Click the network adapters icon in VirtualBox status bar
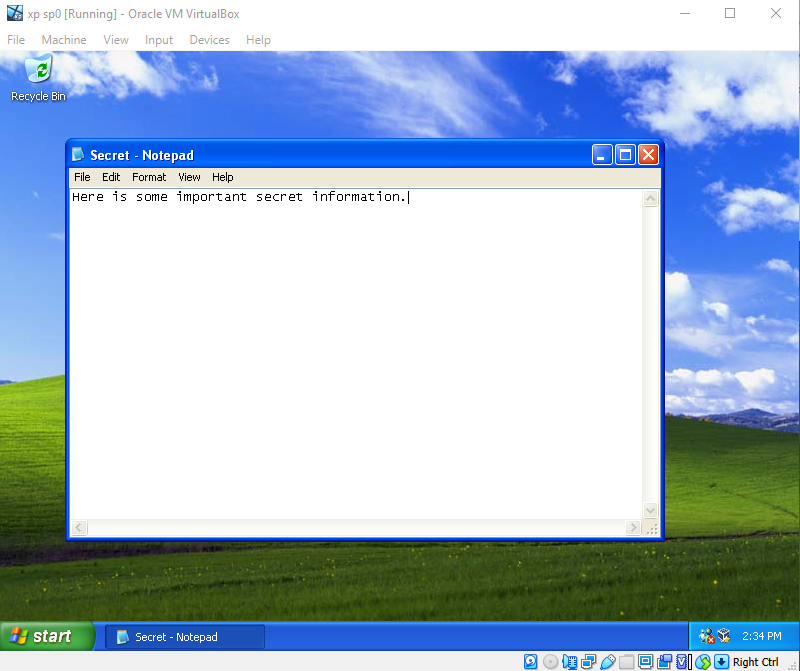 (588, 662)
